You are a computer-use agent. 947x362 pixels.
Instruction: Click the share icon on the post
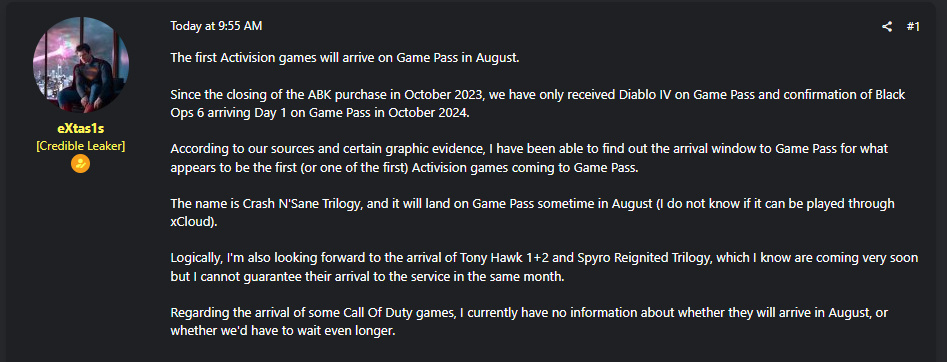[x=887, y=26]
